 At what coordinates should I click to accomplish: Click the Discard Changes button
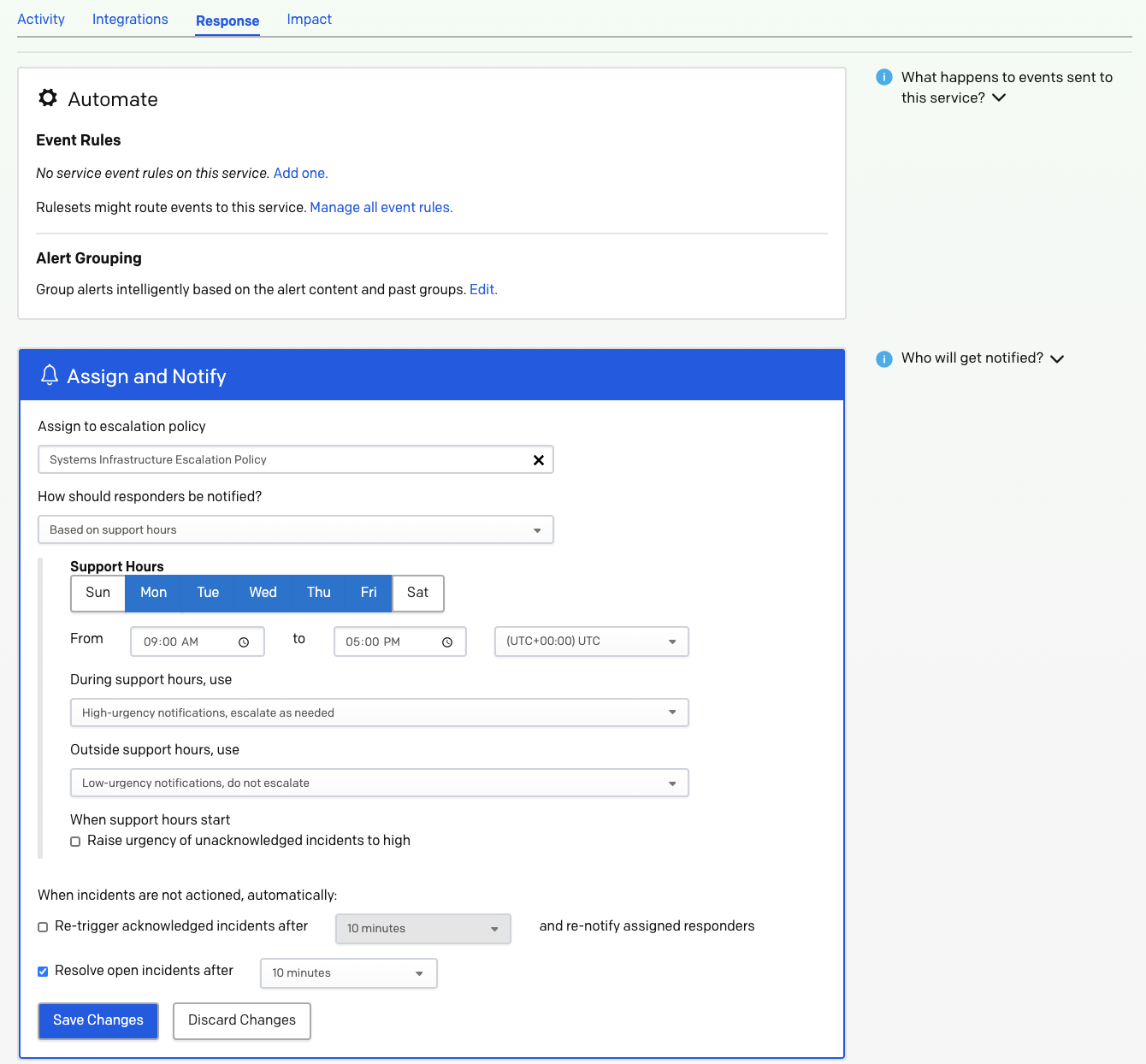coord(242,1020)
